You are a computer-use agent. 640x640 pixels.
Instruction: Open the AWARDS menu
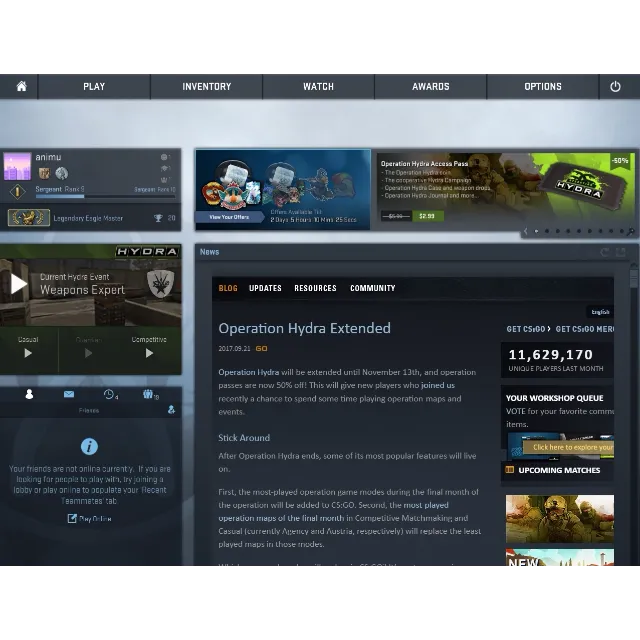pyautogui.click(x=431, y=87)
